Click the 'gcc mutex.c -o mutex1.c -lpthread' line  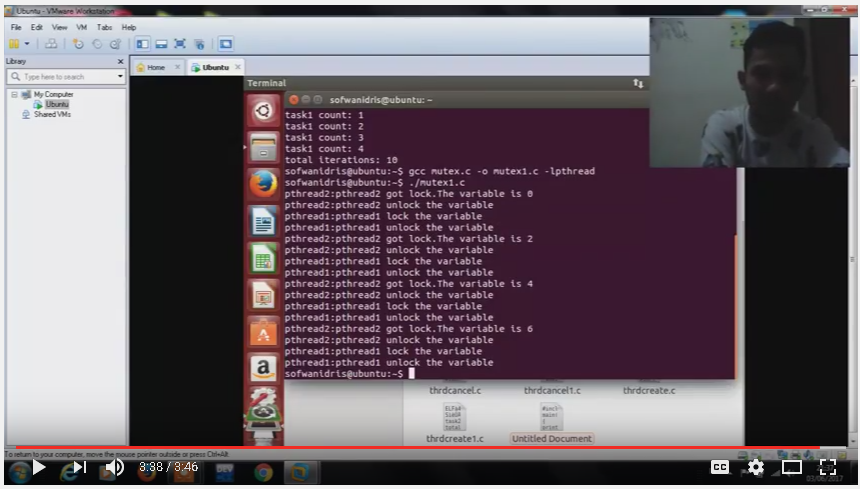pyautogui.click(x=502, y=171)
